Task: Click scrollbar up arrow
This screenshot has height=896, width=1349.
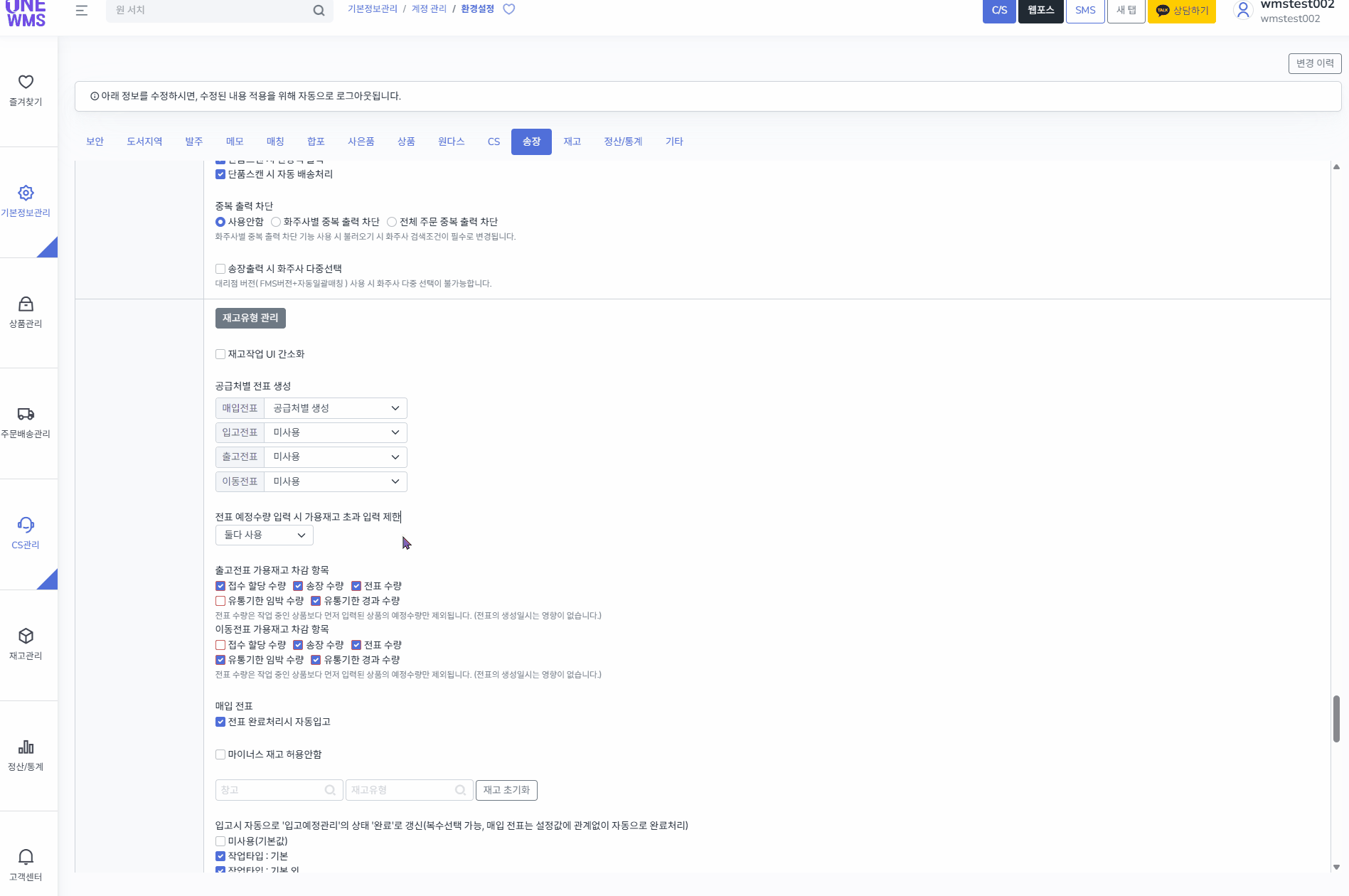Action: 1336,167
